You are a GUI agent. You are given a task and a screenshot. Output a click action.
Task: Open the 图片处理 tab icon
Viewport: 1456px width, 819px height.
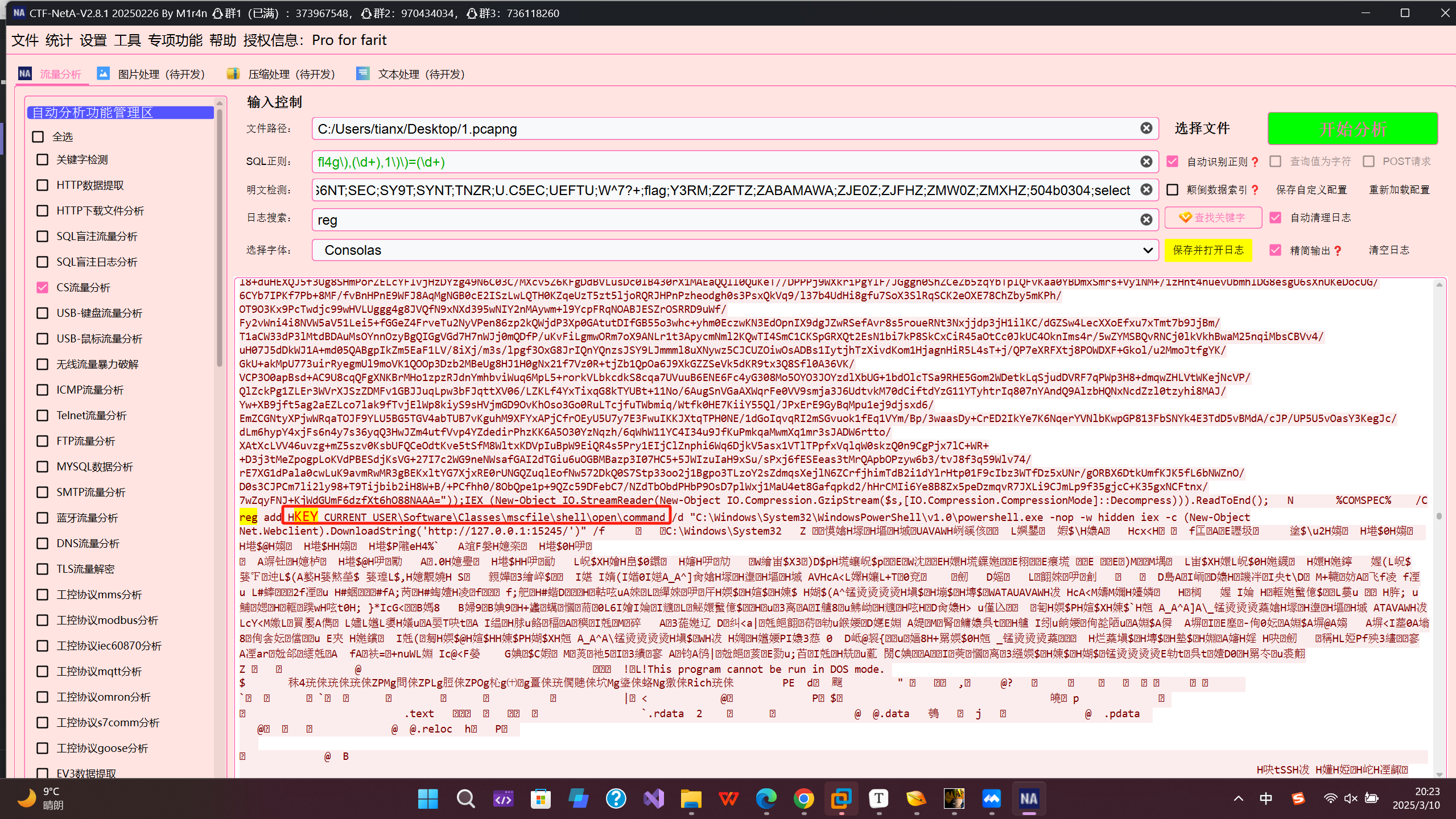pyautogui.click(x=103, y=74)
